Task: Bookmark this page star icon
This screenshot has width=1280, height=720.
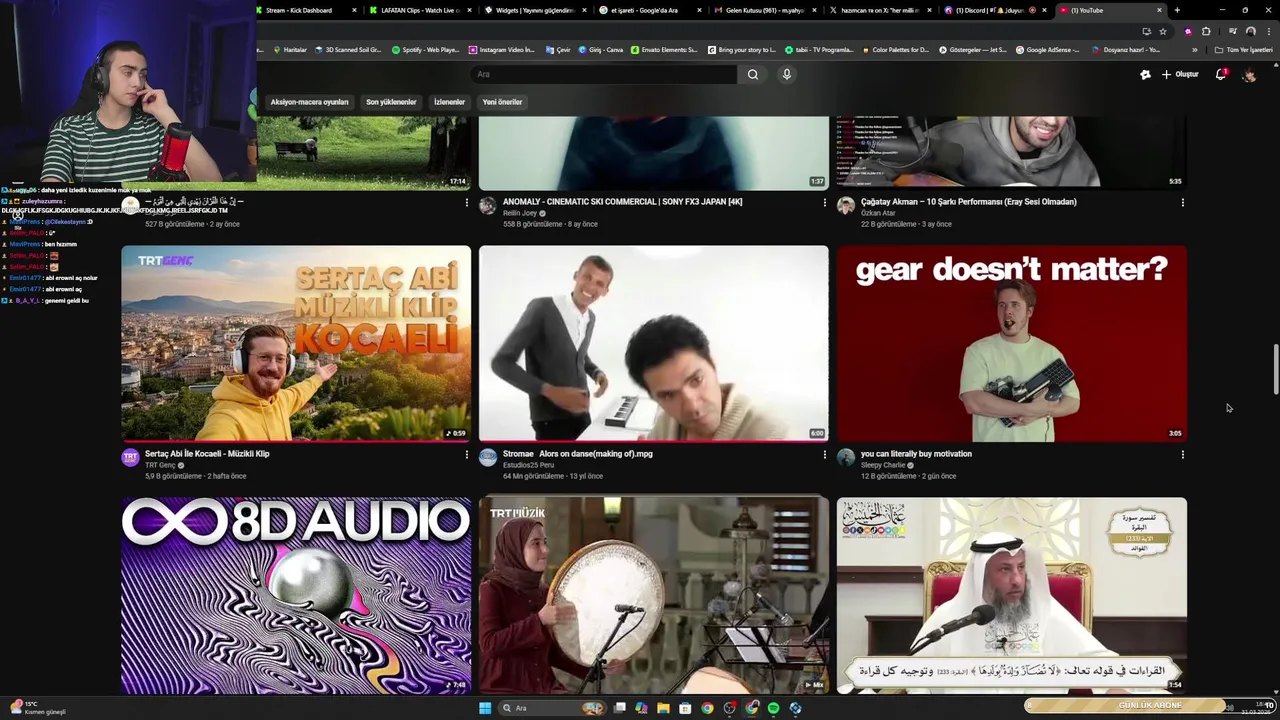Action: point(1162,31)
